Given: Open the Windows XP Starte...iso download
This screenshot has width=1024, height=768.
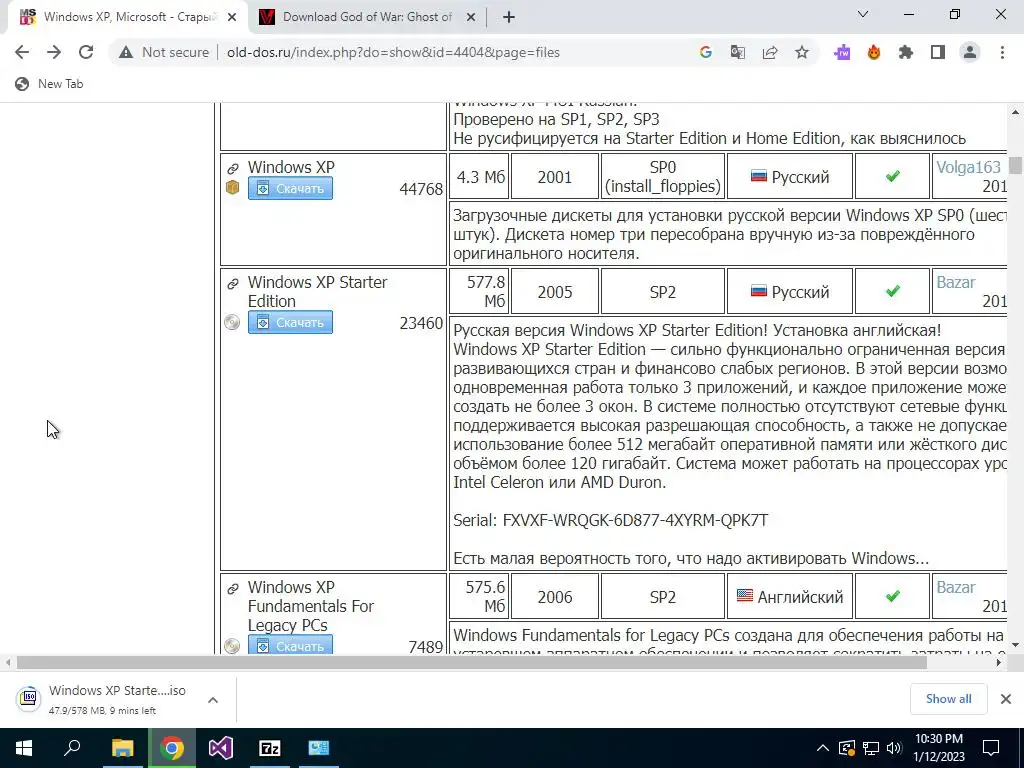Looking at the screenshot, I should pos(118,691).
